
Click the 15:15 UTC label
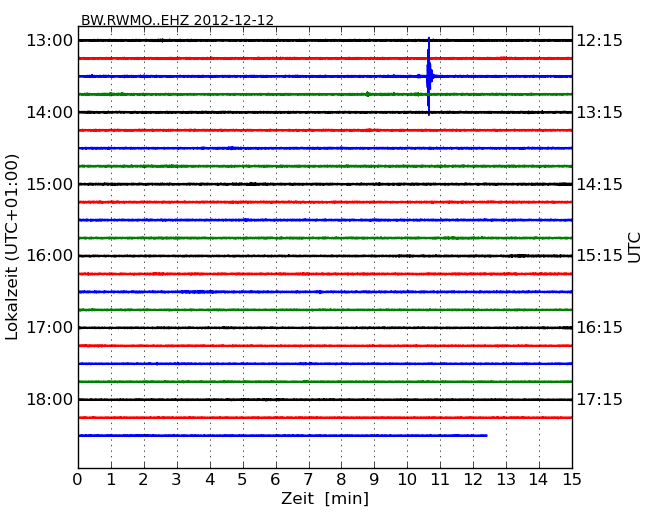600,255
